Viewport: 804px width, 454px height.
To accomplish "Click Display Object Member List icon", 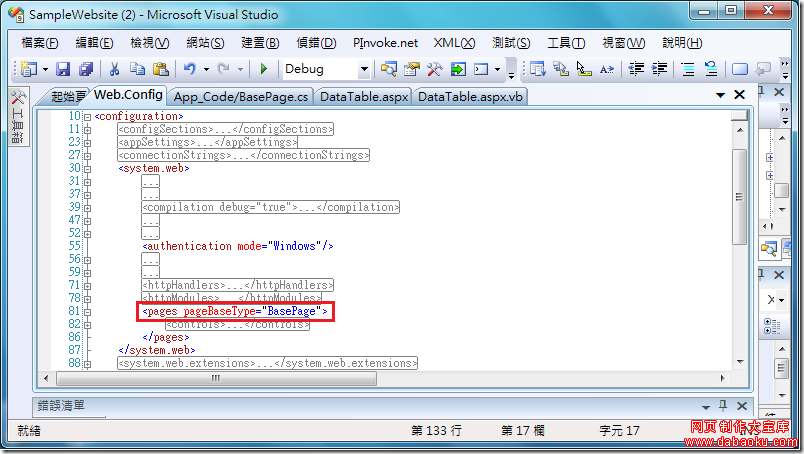I will pos(537,69).
